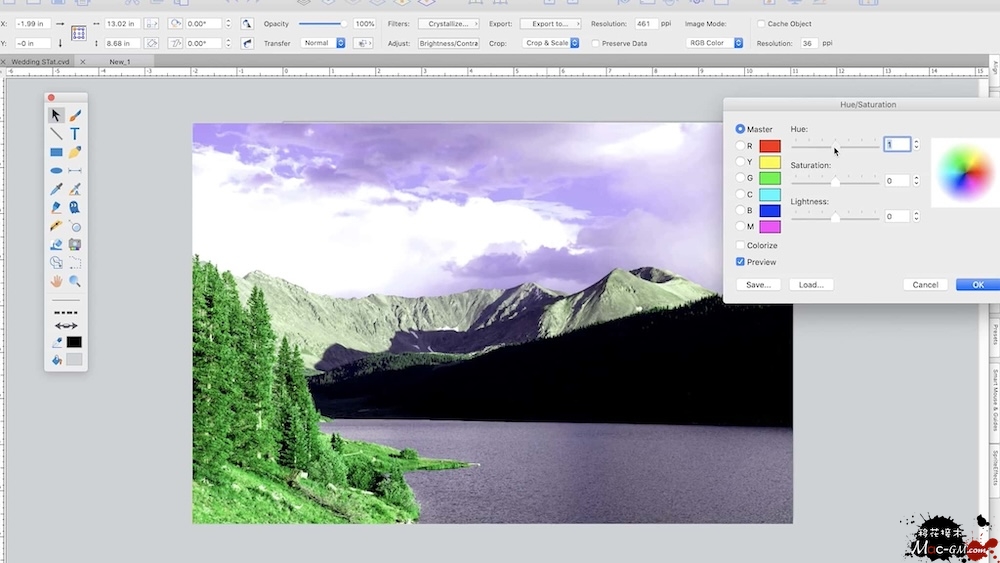Screen dimensions: 1000x563
Task: Enable the Colorize checkbox
Action: pyautogui.click(x=740, y=245)
